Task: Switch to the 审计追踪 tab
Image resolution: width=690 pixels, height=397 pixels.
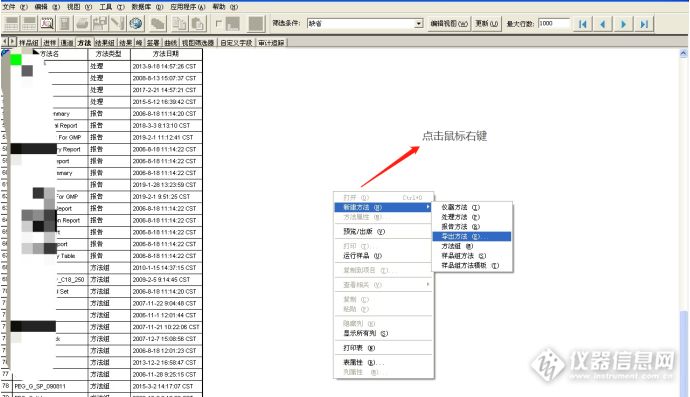Action: point(271,43)
